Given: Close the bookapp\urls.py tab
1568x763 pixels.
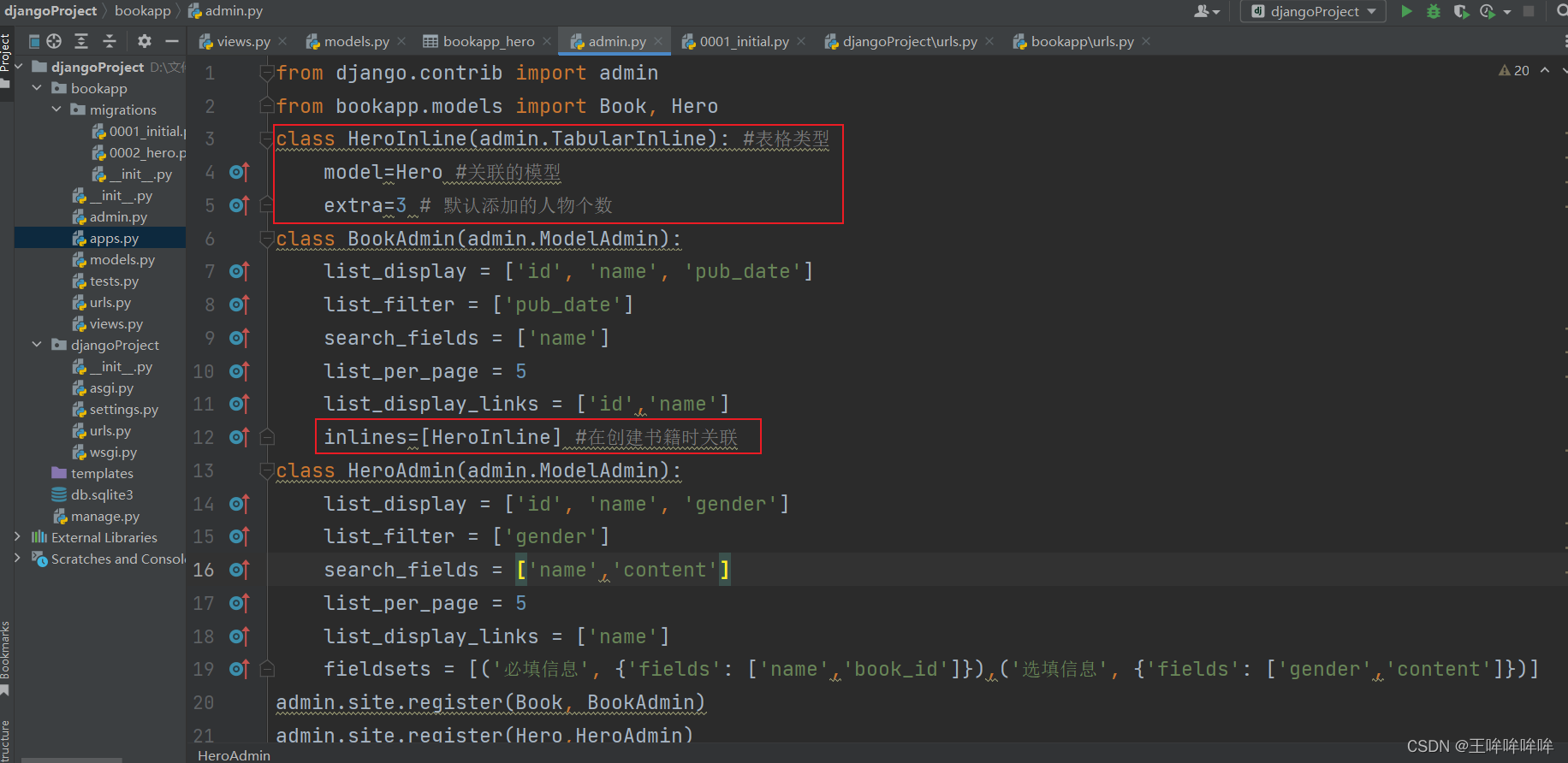Looking at the screenshot, I should click(x=1146, y=41).
